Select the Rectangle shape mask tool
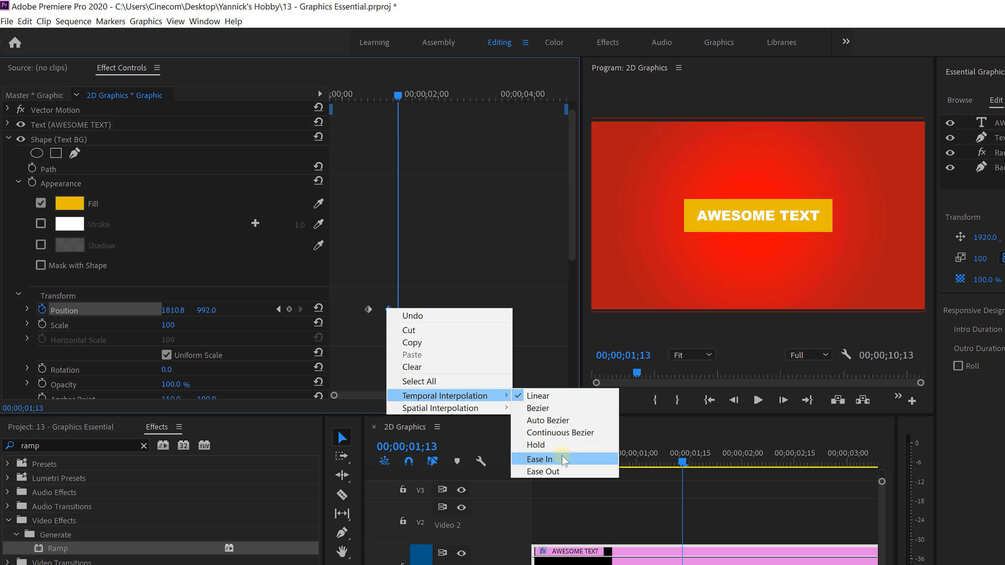This screenshot has height=565, width=1005. coord(56,153)
